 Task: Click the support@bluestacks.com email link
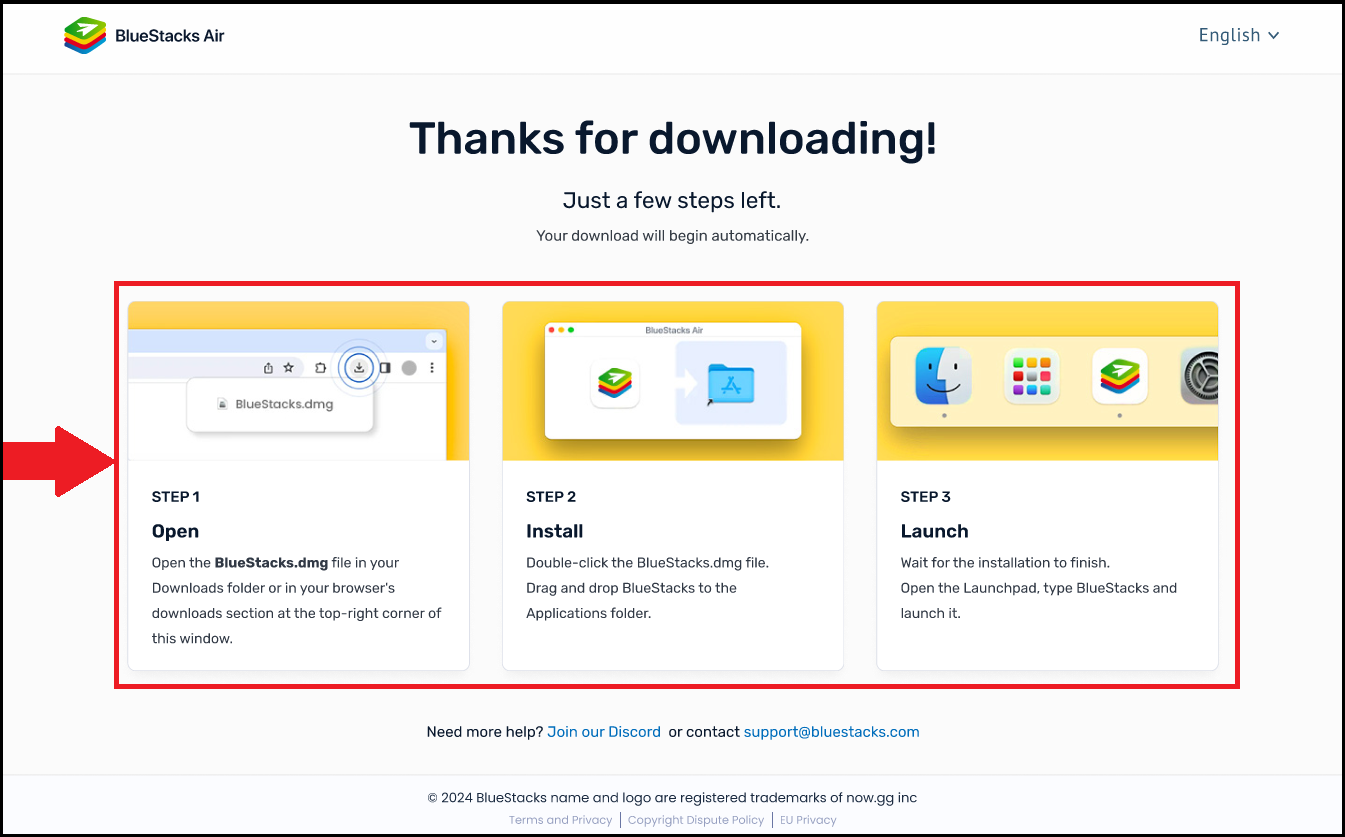coord(831,731)
